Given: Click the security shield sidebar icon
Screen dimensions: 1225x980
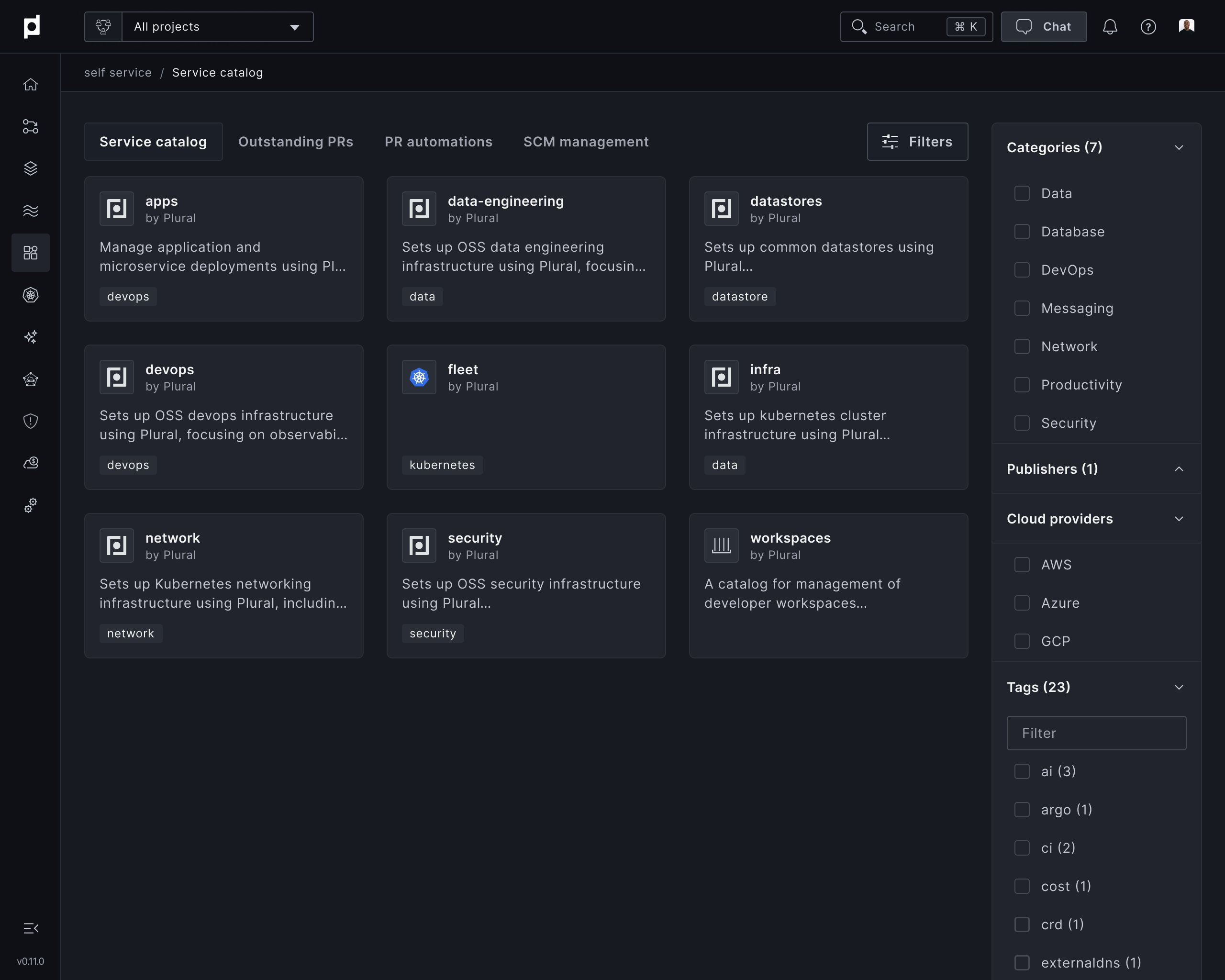Looking at the screenshot, I should coord(31,421).
